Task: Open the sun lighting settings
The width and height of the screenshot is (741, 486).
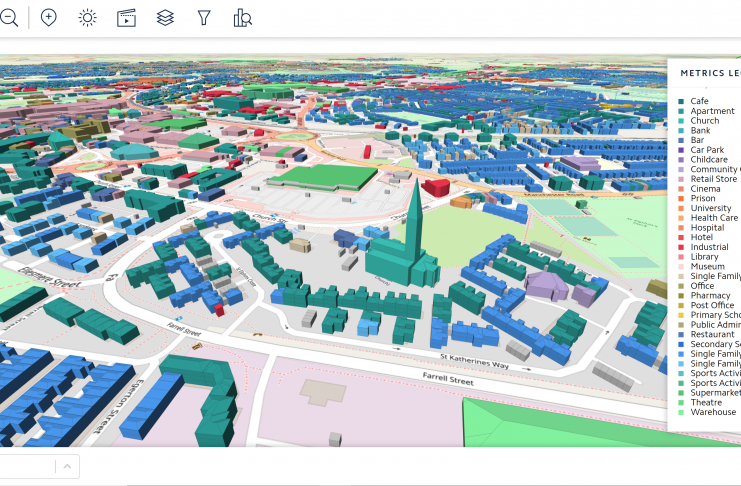Action: click(87, 17)
